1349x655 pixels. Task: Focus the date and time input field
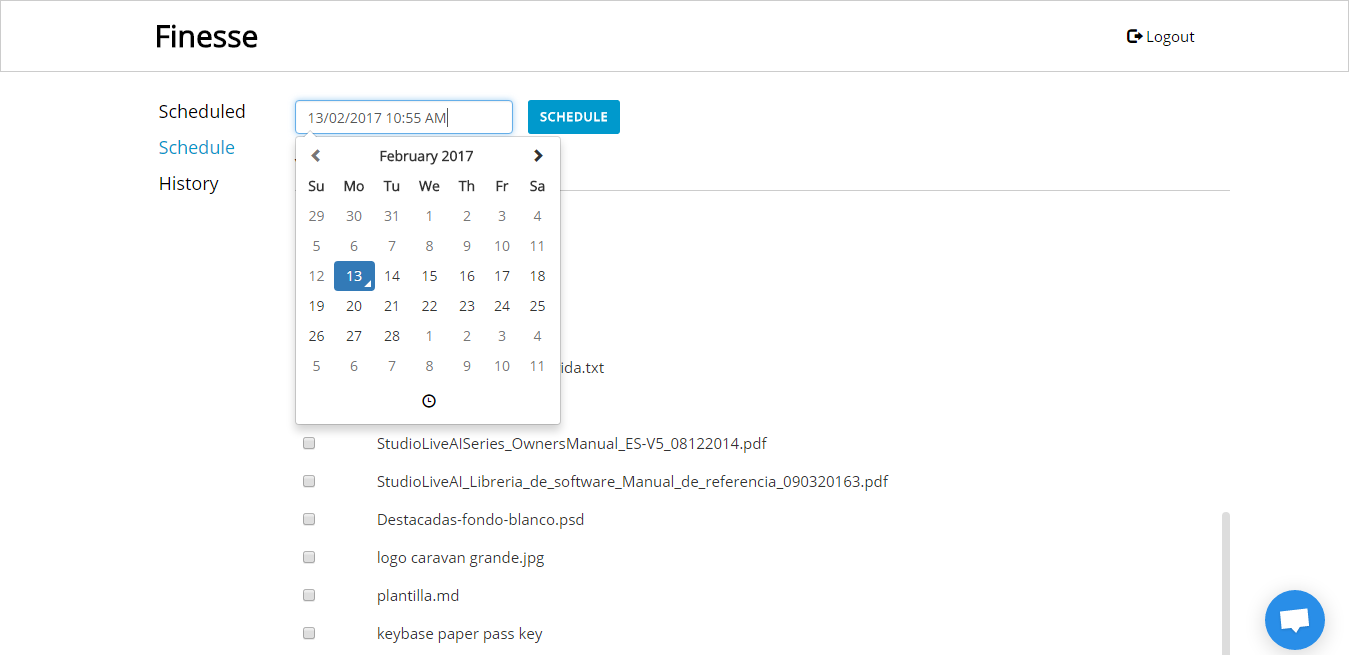[x=404, y=117]
